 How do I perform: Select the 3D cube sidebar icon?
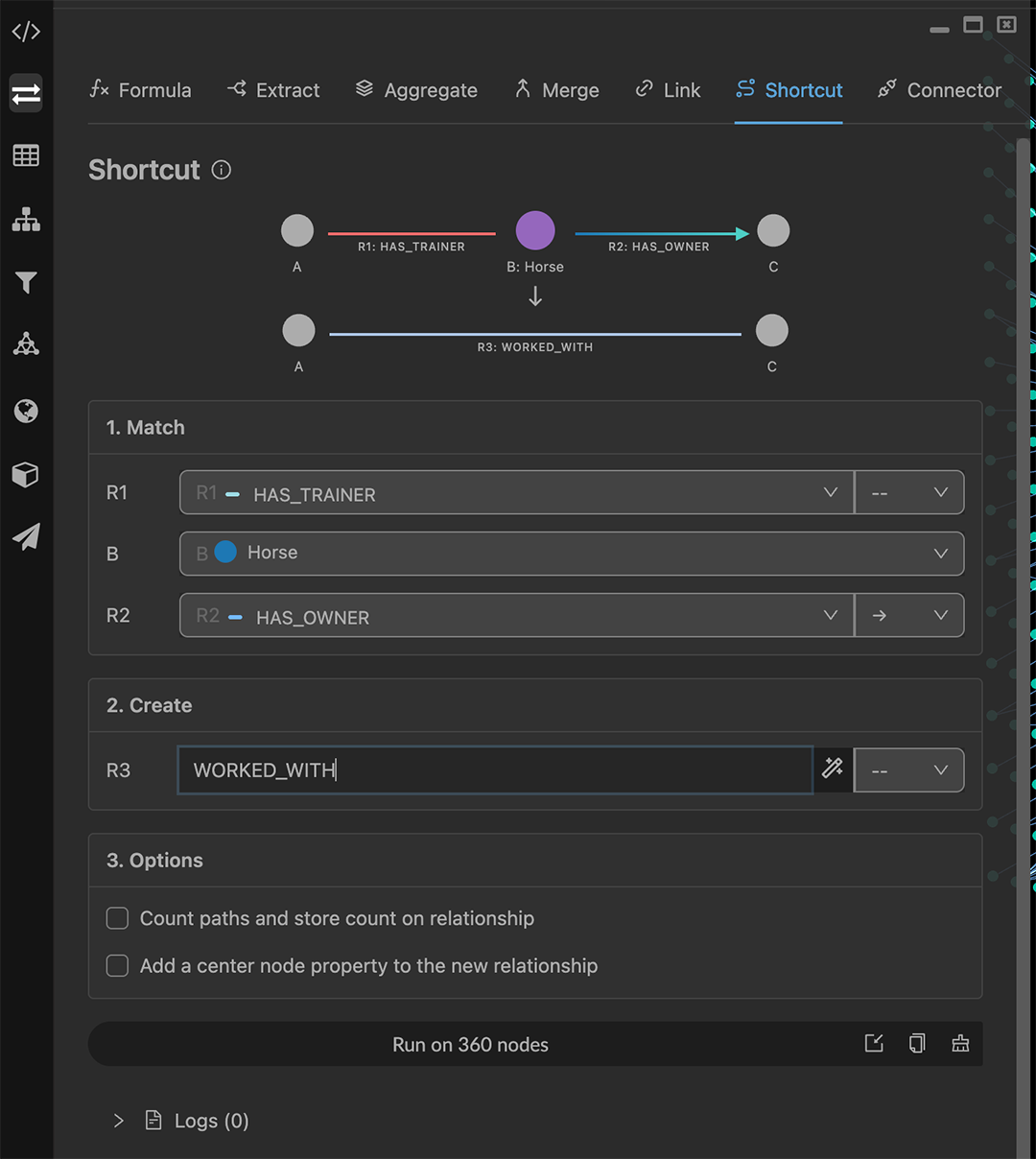(26, 475)
